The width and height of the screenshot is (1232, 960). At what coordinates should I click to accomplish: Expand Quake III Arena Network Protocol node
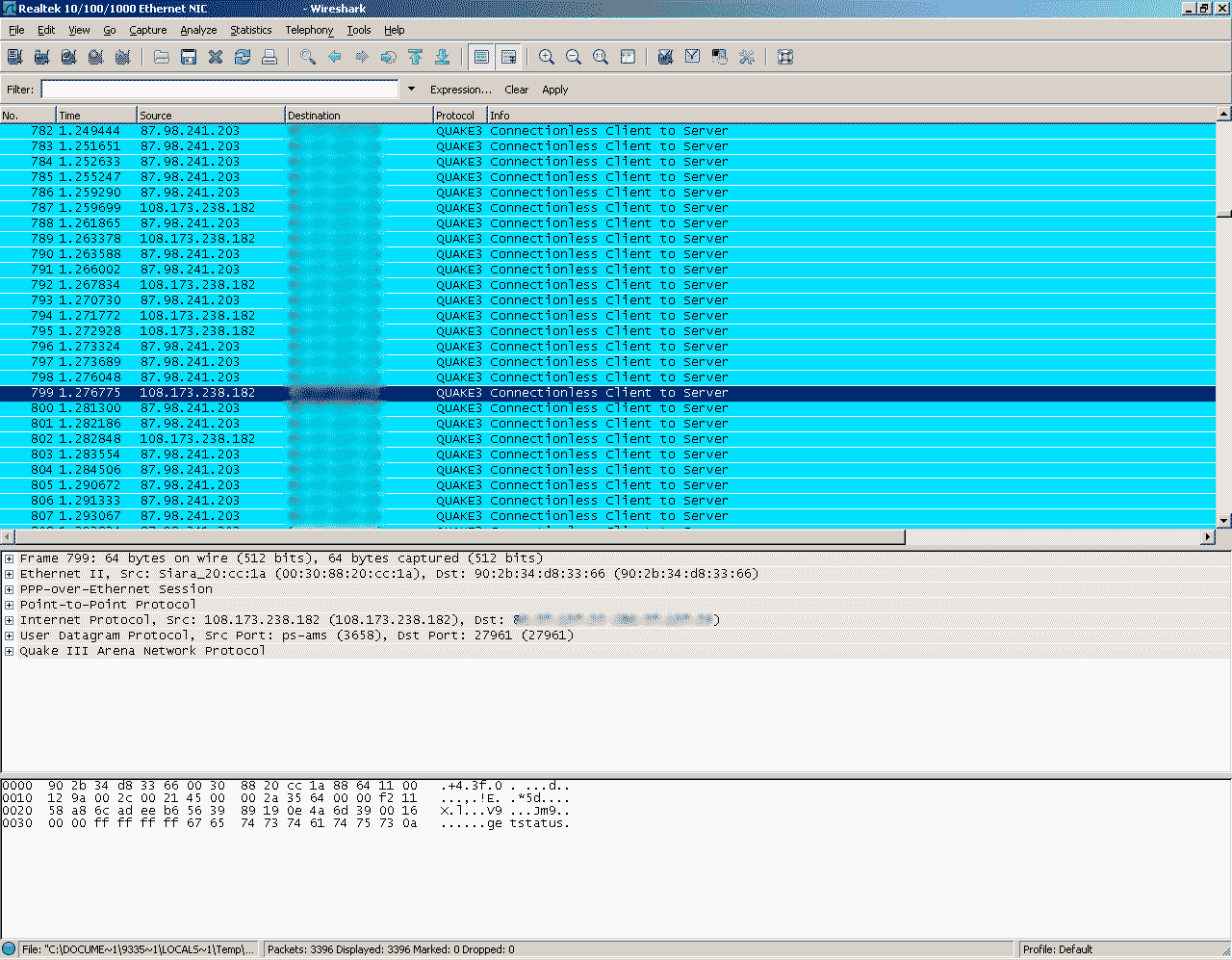[9, 651]
